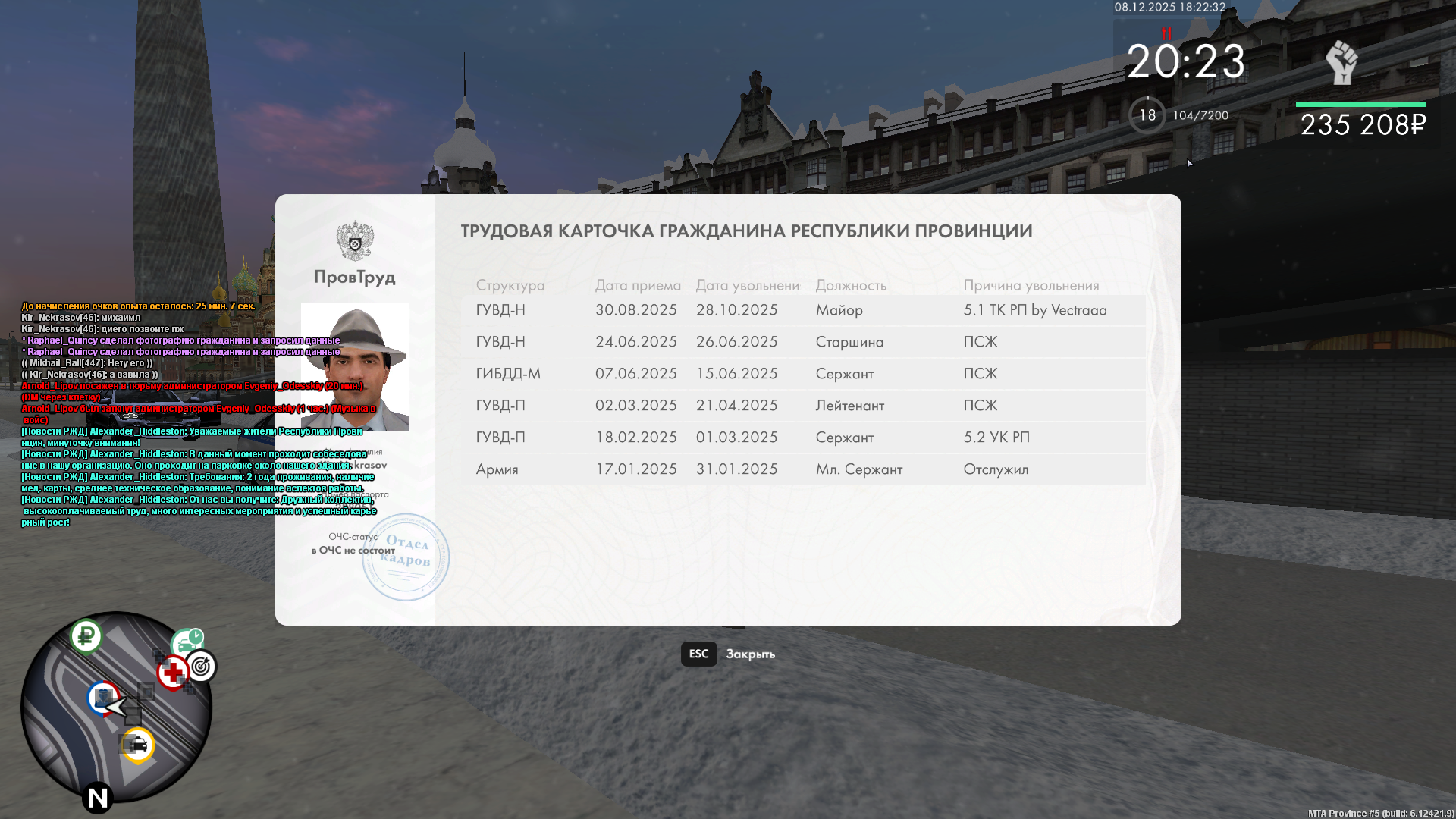Click the green ruble bank marker on minimap
Screen dimensions: 1456x819
pyautogui.click(x=86, y=635)
